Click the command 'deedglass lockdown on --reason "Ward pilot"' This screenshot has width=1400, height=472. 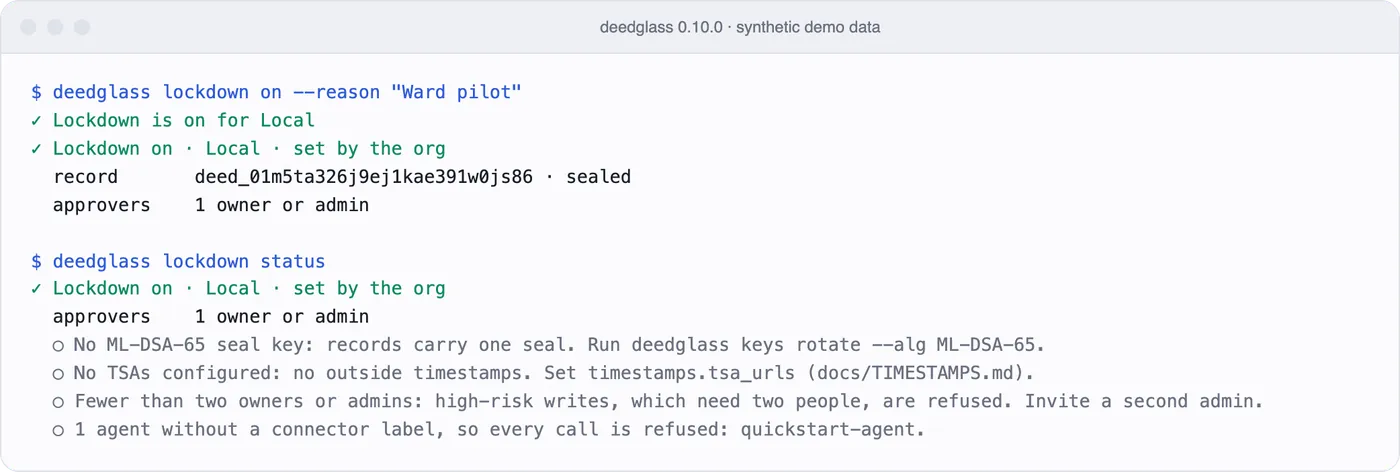[x=287, y=92]
